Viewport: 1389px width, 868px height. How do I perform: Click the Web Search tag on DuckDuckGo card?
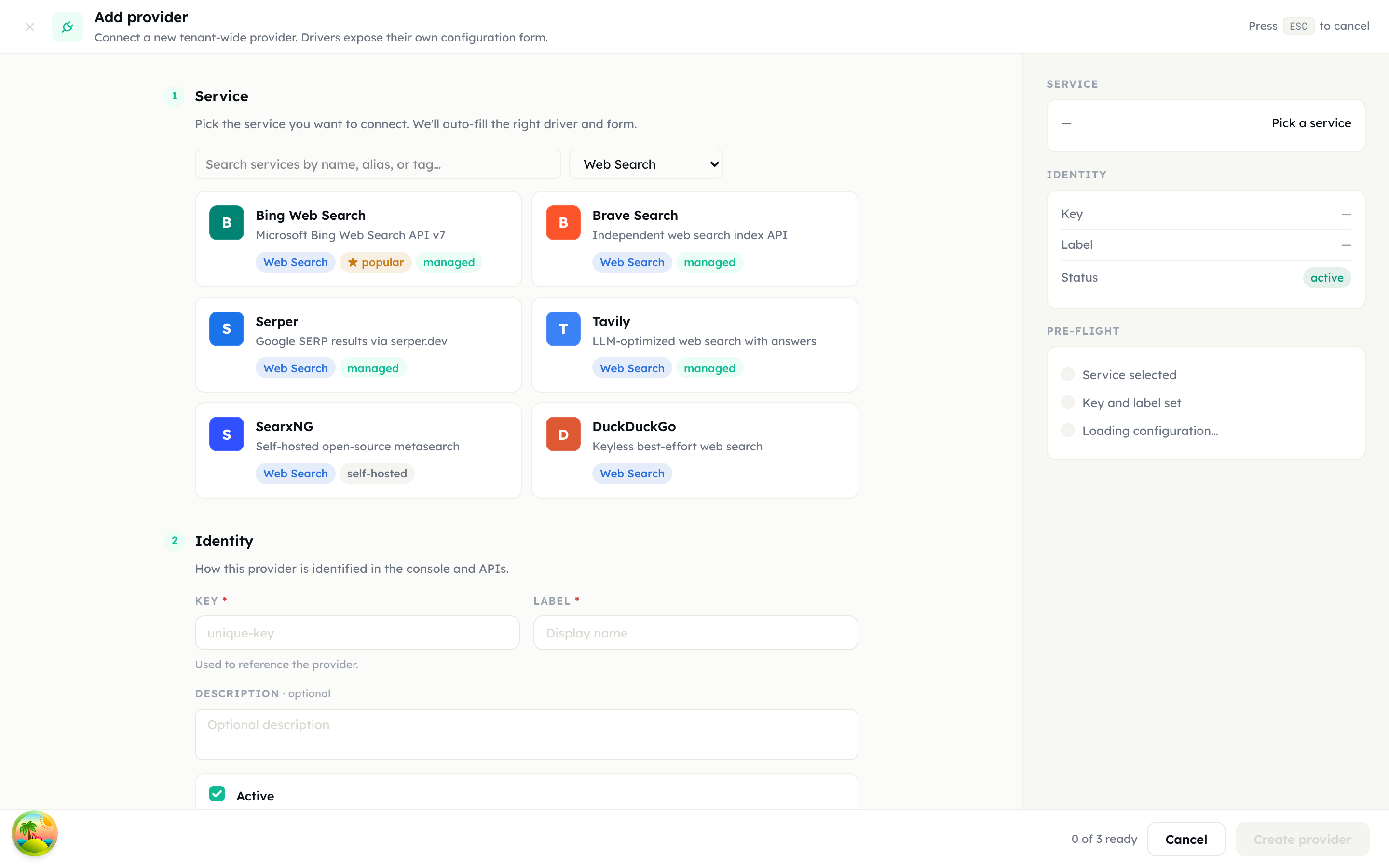632,474
